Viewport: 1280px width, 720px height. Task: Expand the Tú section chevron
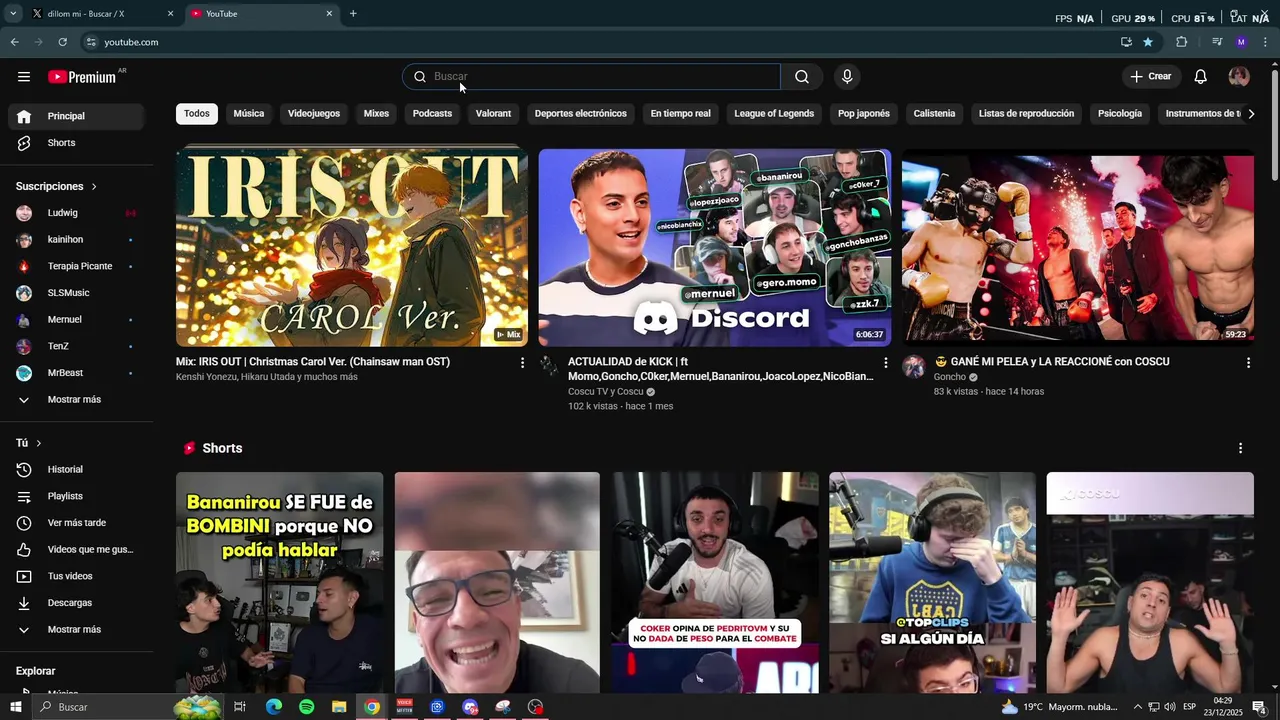click(x=39, y=443)
